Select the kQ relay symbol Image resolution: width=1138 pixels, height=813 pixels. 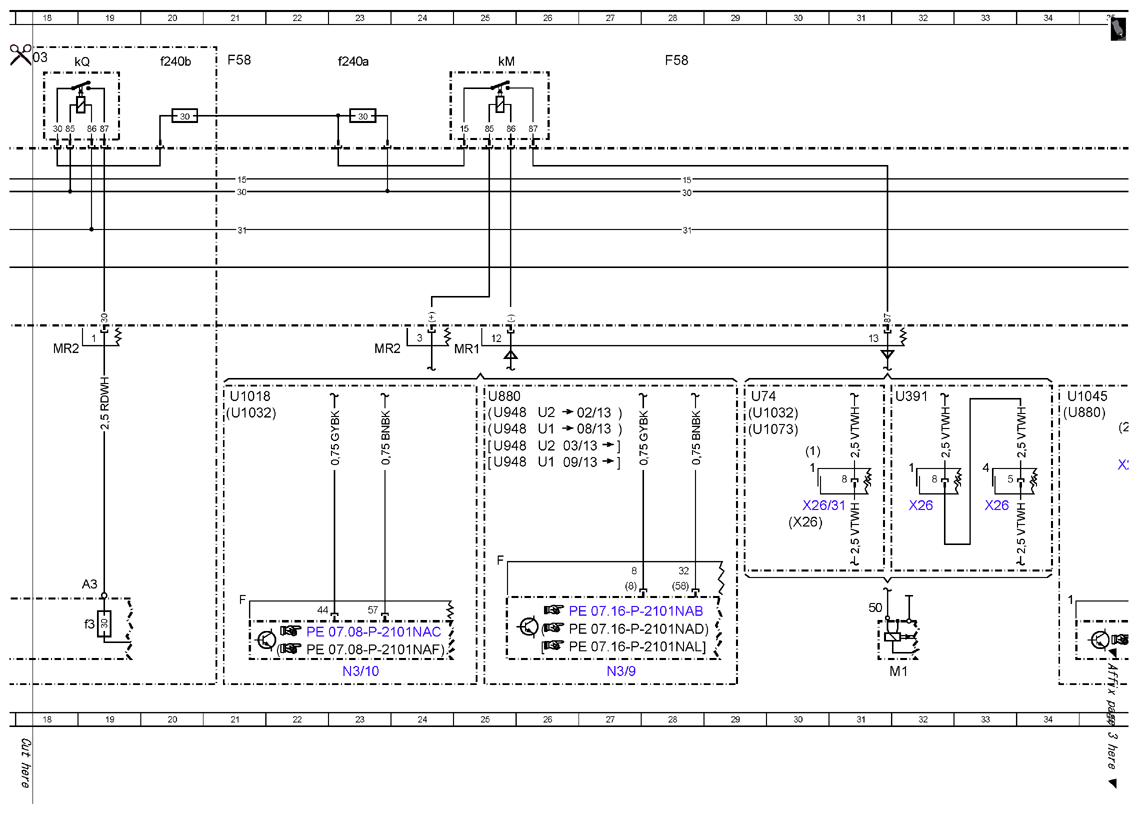coord(81,106)
